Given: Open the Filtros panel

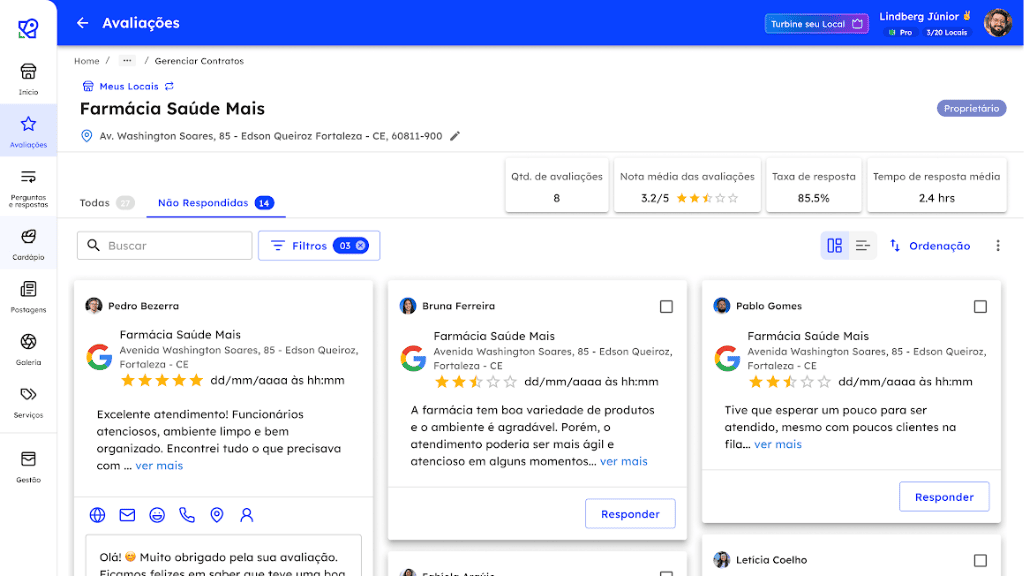Looking at the screenshot, I should click(x=319, y=246).
